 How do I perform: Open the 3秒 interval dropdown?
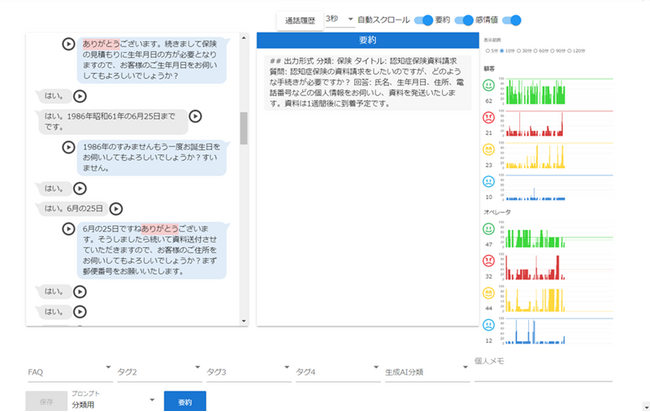(339, 19)
